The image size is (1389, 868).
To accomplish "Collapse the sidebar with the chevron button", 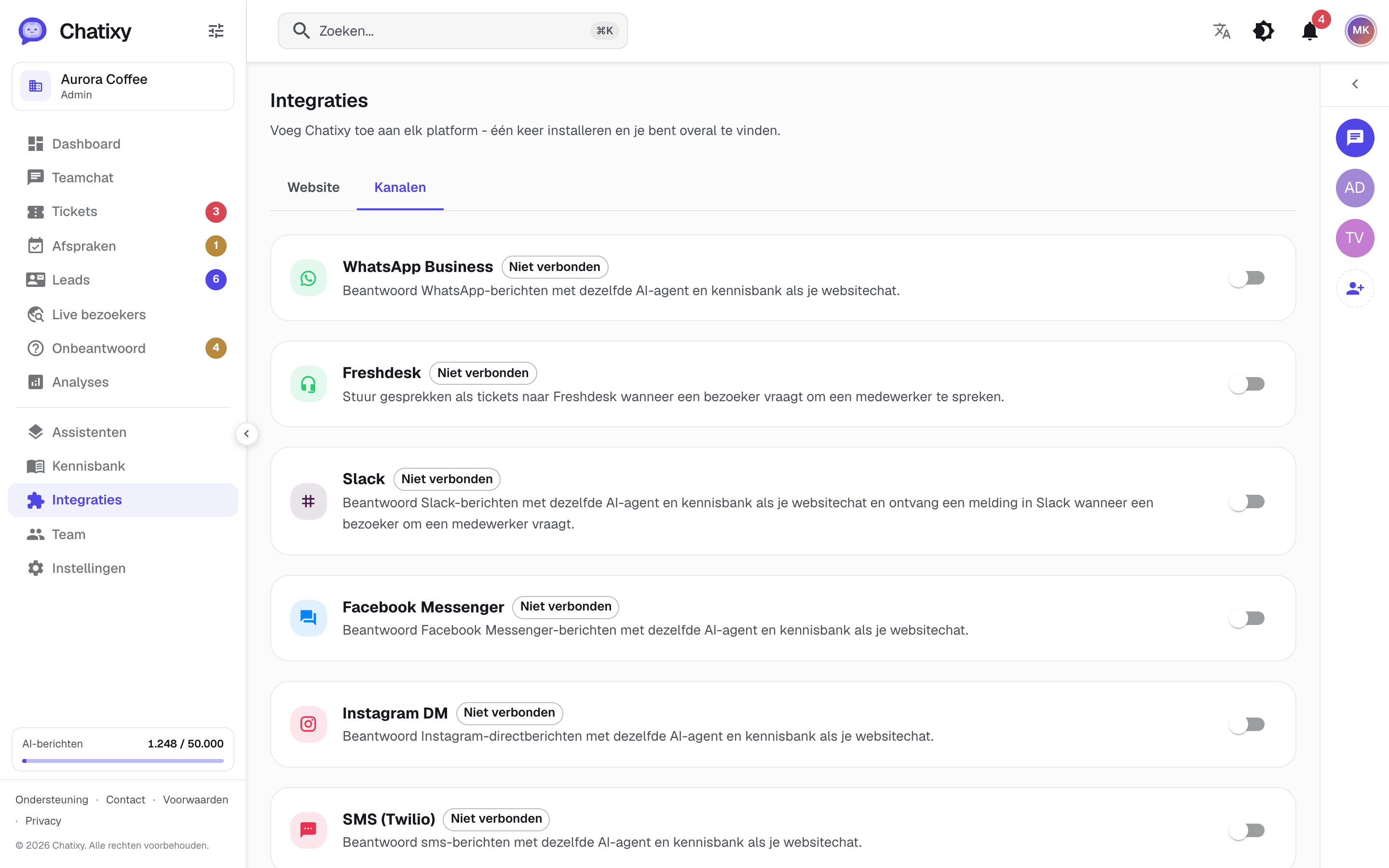I will tap(246, 434).
